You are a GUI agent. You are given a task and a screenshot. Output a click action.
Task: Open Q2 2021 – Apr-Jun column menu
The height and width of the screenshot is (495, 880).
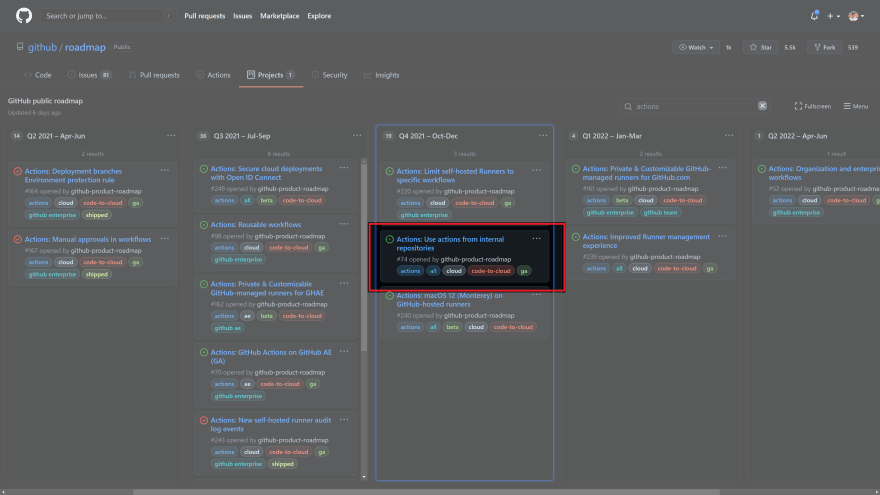[x=171, y=135]
